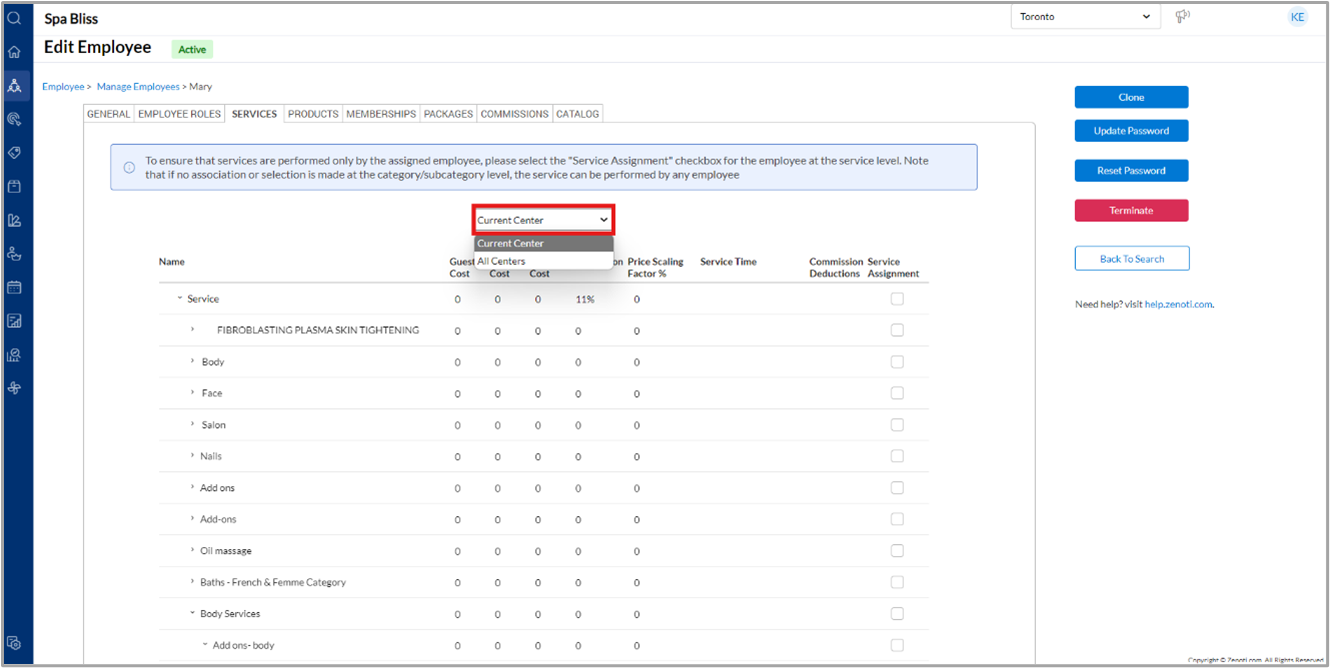Pick Current Center in the open dropdown list

[543, 244]
